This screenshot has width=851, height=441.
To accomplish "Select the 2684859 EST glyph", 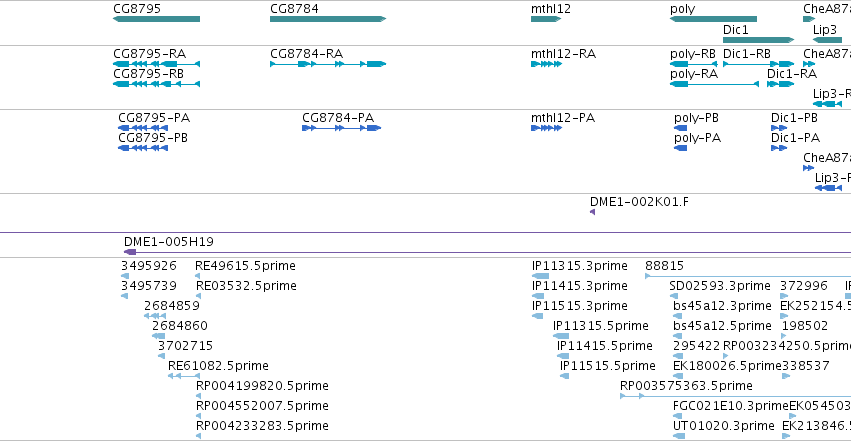I will pyautogui.click(x=155, y=316).
